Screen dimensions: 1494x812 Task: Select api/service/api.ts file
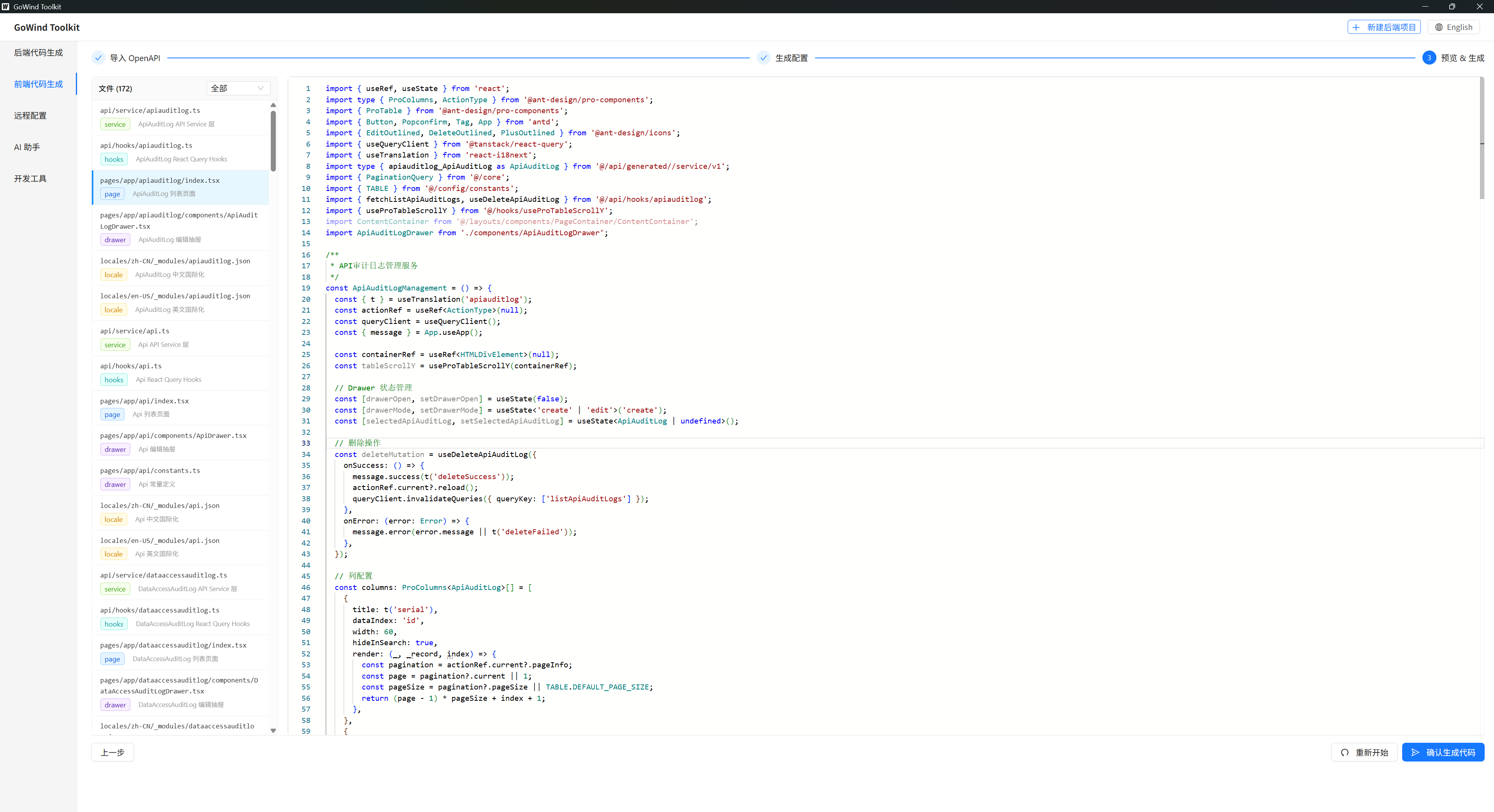[x=181, y=338]
